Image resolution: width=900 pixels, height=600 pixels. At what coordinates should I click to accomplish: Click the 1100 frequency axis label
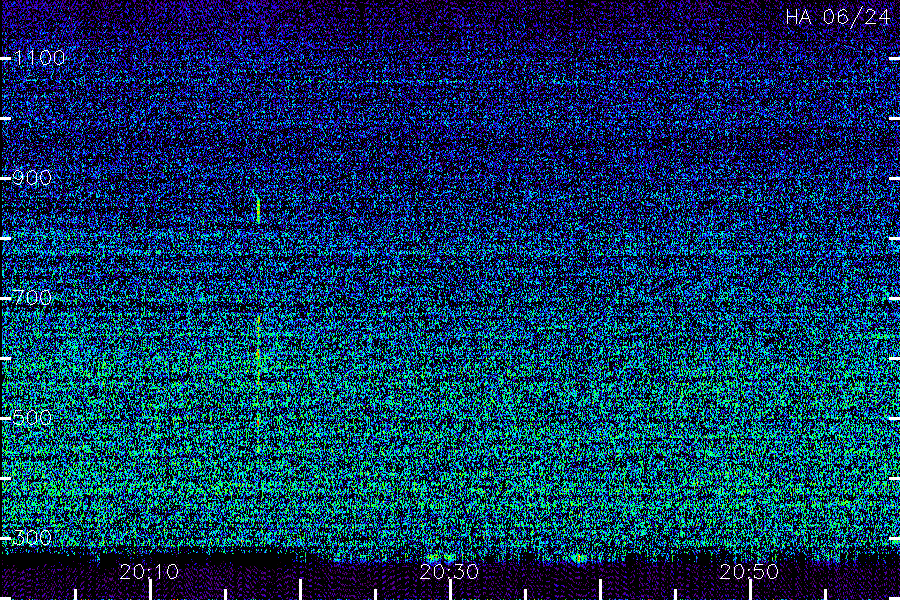pos(39,58)
